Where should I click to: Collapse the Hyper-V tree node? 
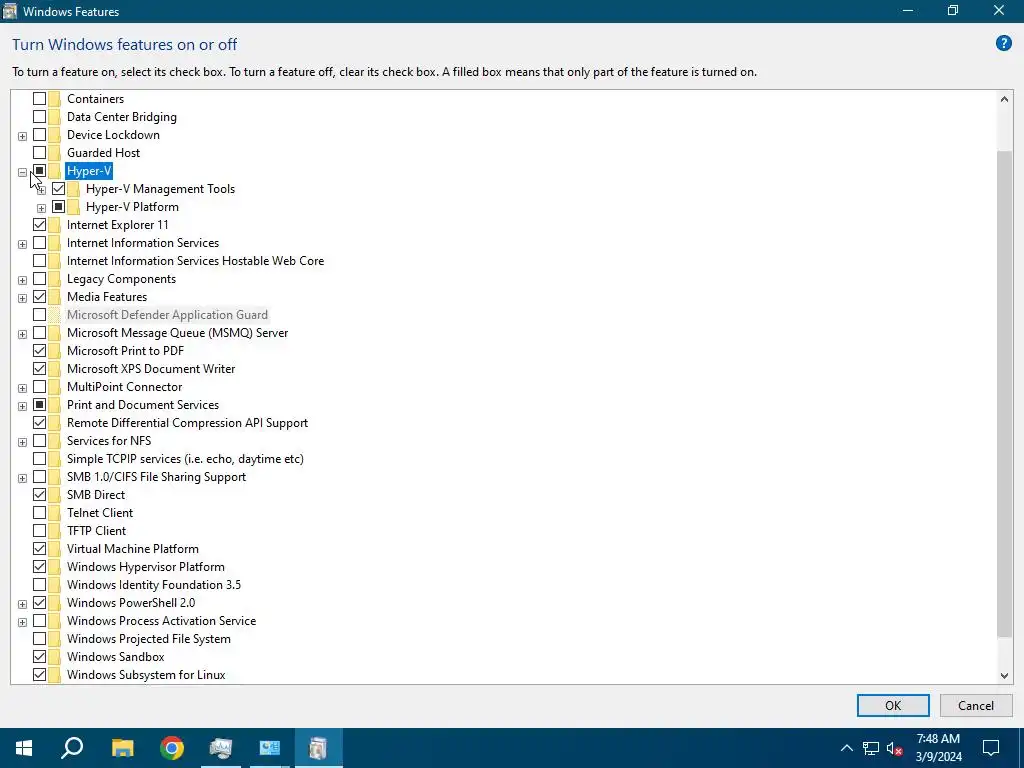pos(22,172)
